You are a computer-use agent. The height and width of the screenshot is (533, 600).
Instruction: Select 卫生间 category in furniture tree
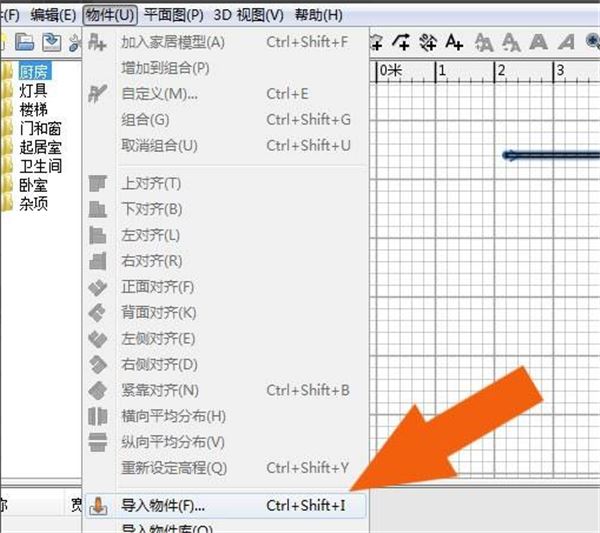point(40,166)
